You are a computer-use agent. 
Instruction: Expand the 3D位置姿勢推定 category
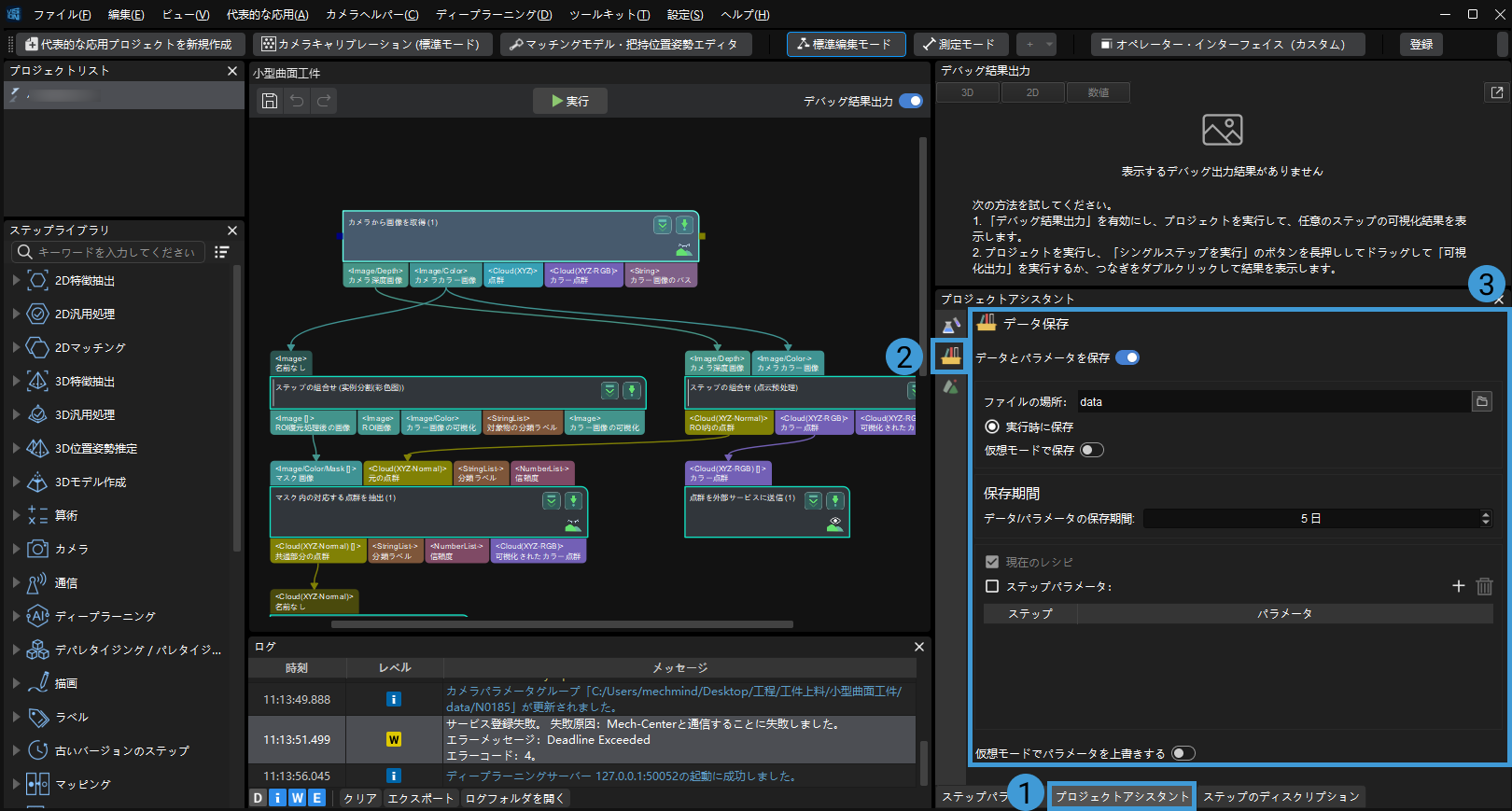pyautogui.click(x=16, y=448)
